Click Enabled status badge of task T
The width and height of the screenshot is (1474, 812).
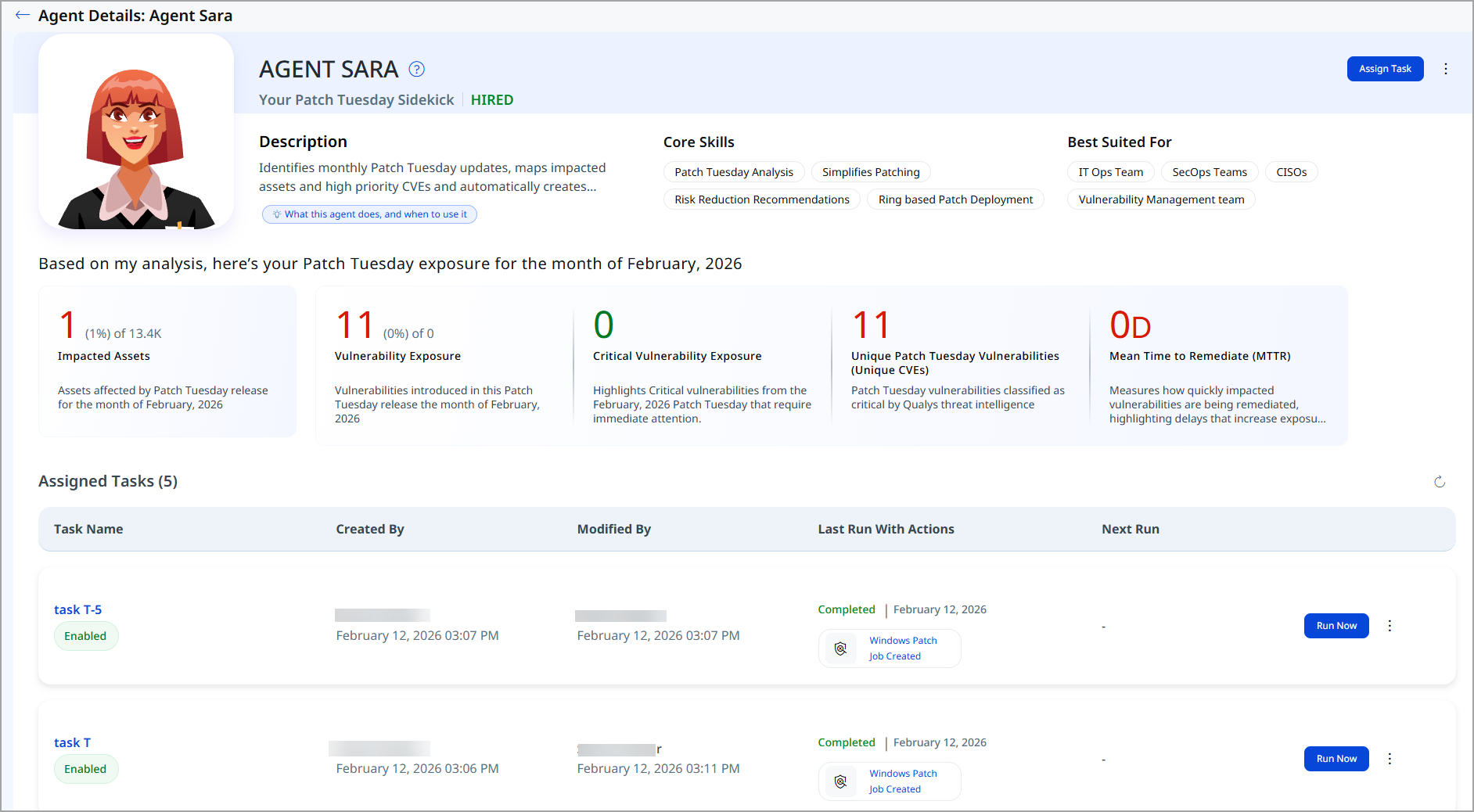(x=85, y=769)
